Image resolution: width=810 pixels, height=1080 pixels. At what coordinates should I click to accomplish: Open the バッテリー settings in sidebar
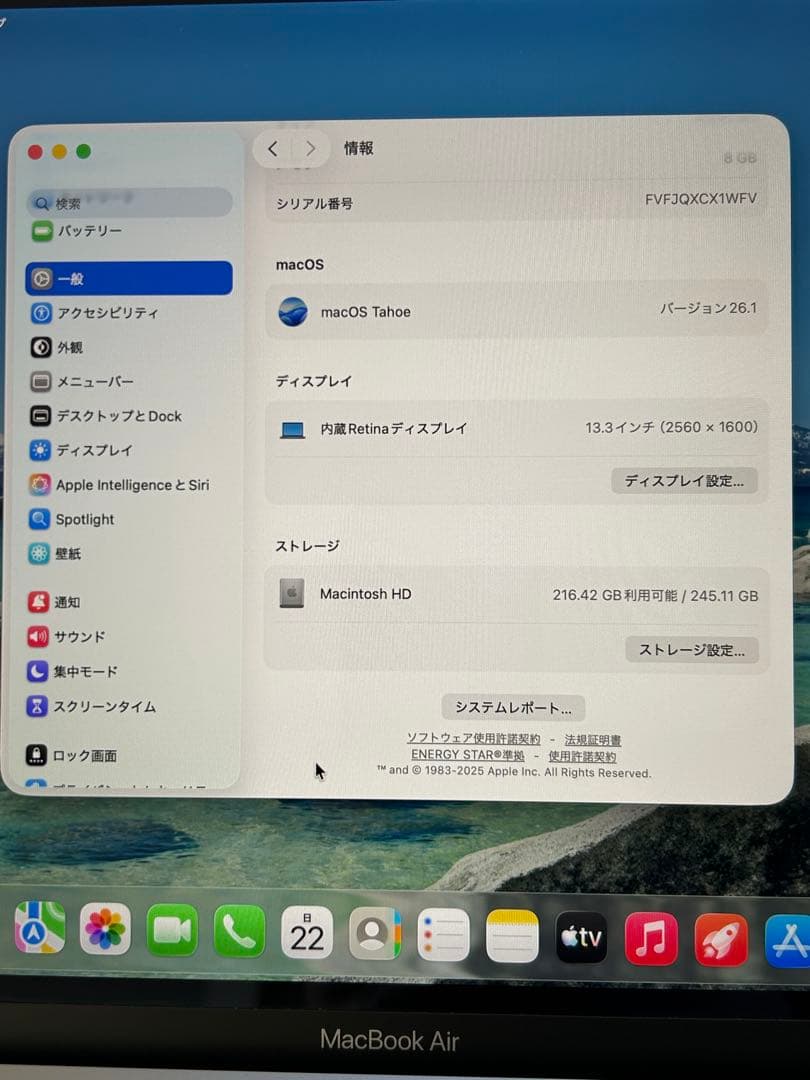click(77, 231)
